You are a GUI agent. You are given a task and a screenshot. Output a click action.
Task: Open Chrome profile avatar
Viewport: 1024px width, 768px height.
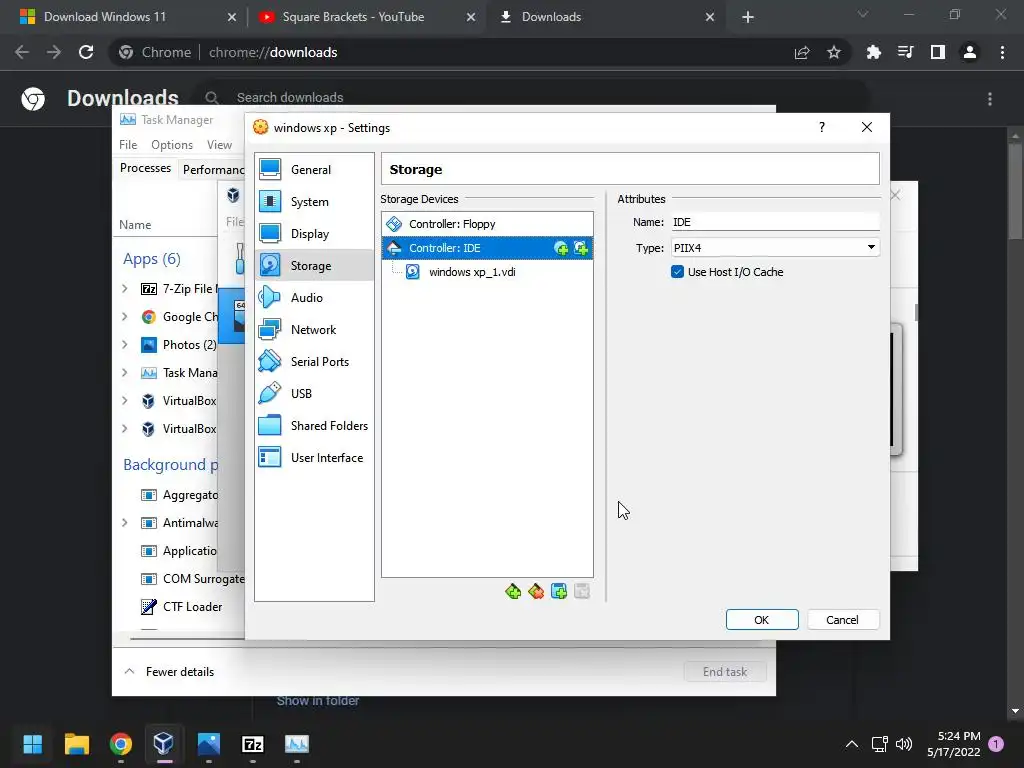pos(970,52)
